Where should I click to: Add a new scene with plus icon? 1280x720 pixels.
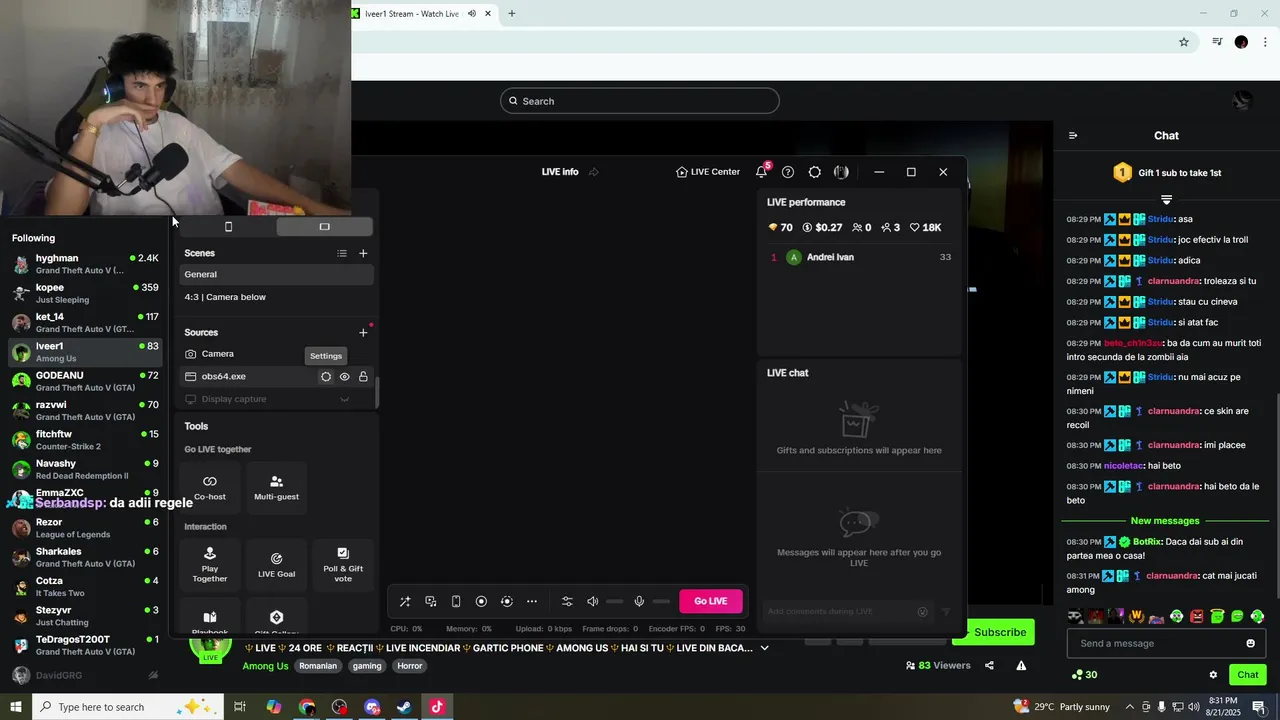click(x=363, y=254)
